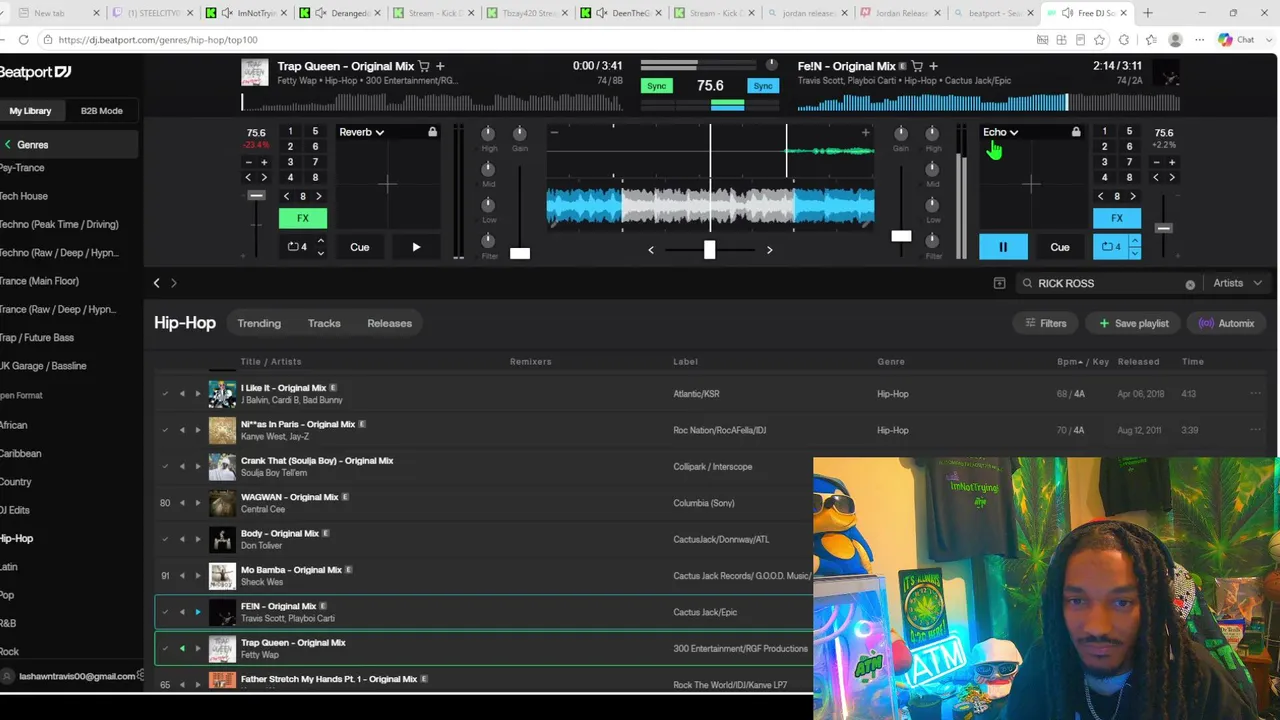Select R&B genre in sidebar

(x=8, y=623)
